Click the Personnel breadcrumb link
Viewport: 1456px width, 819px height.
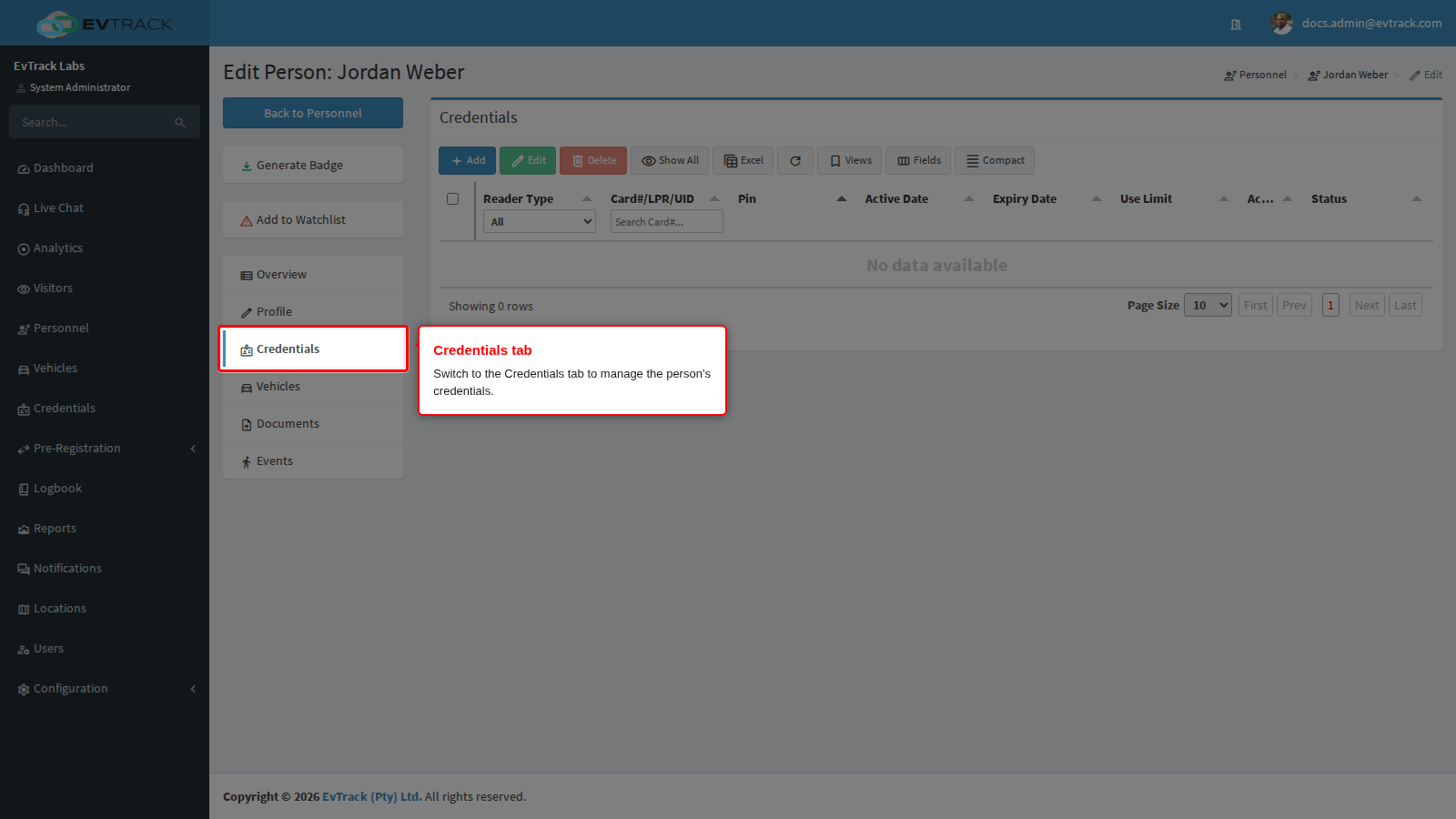pyautogui.click(x=1256, y=75)
